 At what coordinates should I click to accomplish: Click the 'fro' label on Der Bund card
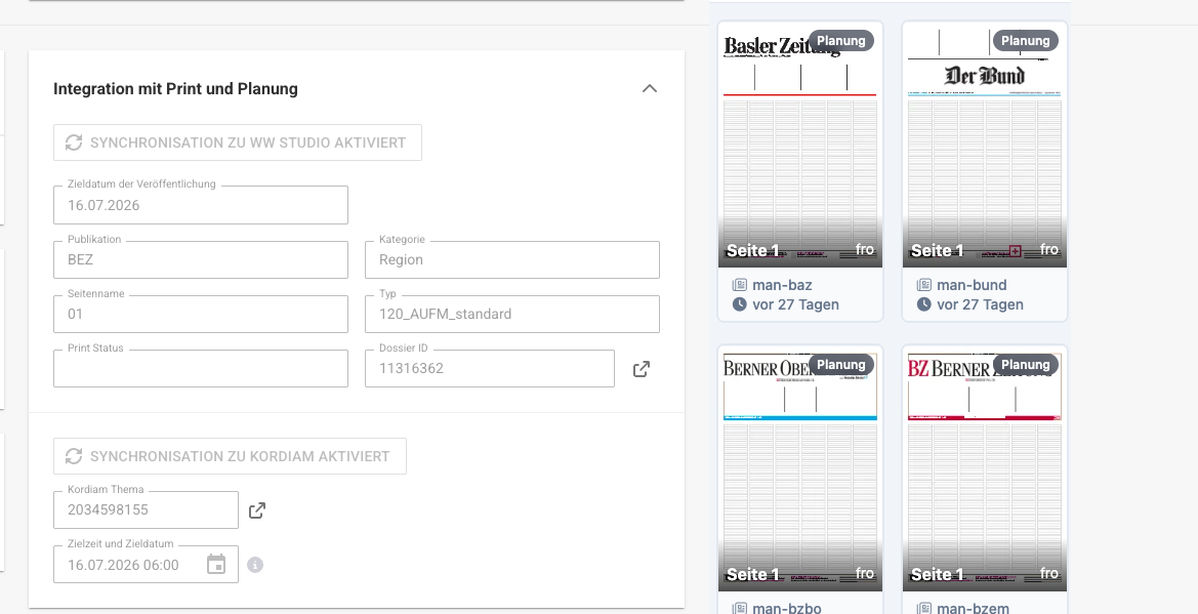pos(1050,250)
